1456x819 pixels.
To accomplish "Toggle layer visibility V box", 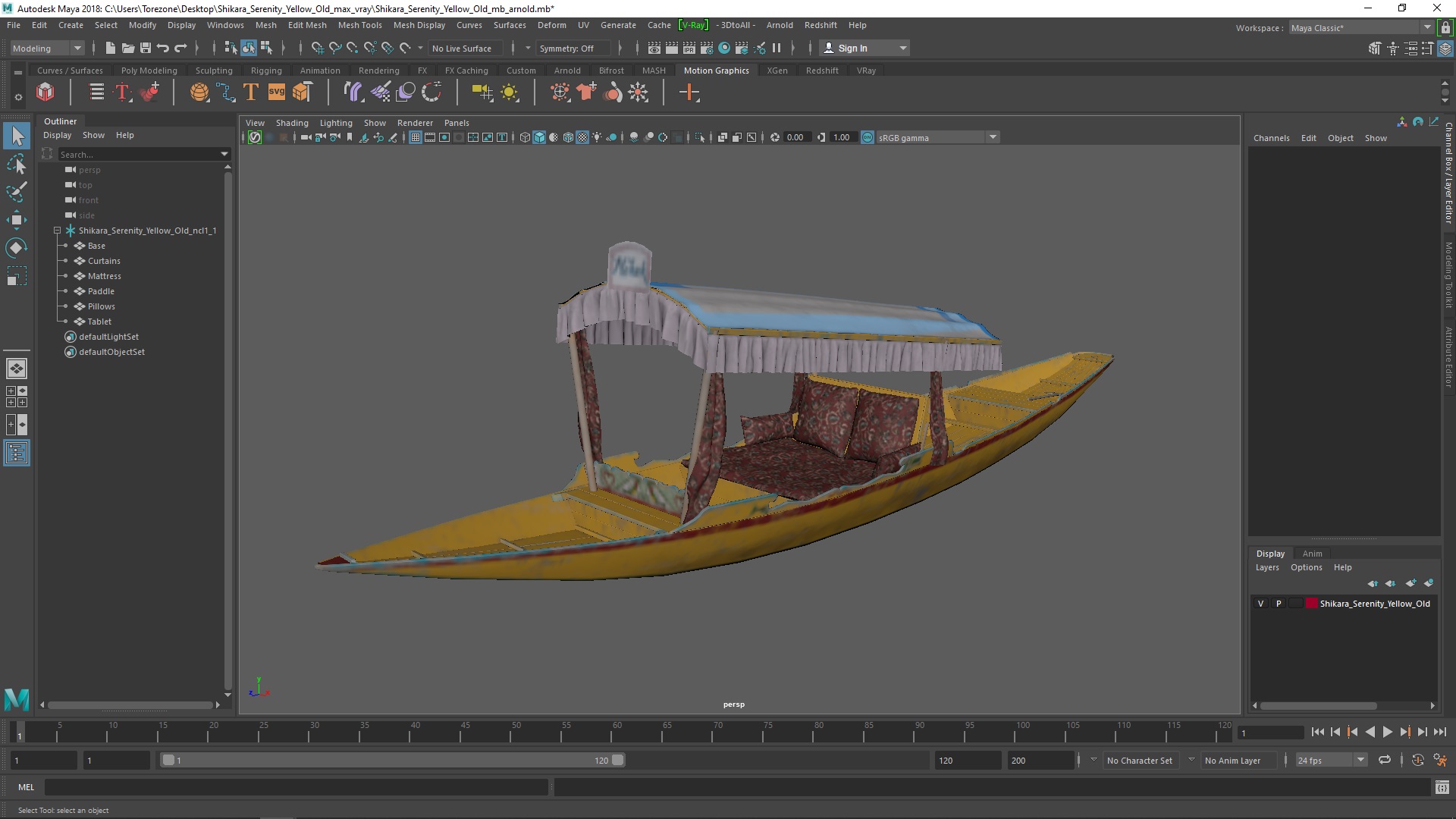I will [x=1260, y=604].
